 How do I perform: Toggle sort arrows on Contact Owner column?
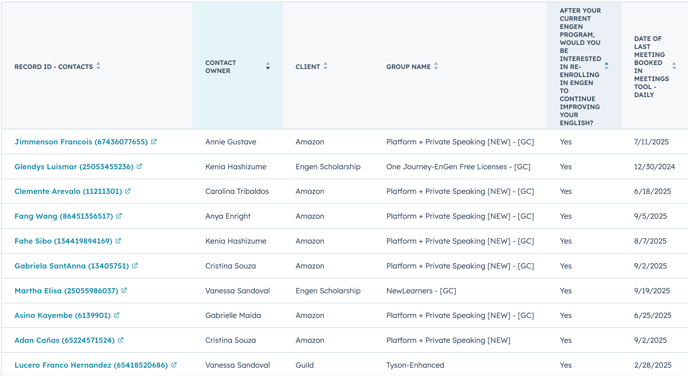point(268,66)
